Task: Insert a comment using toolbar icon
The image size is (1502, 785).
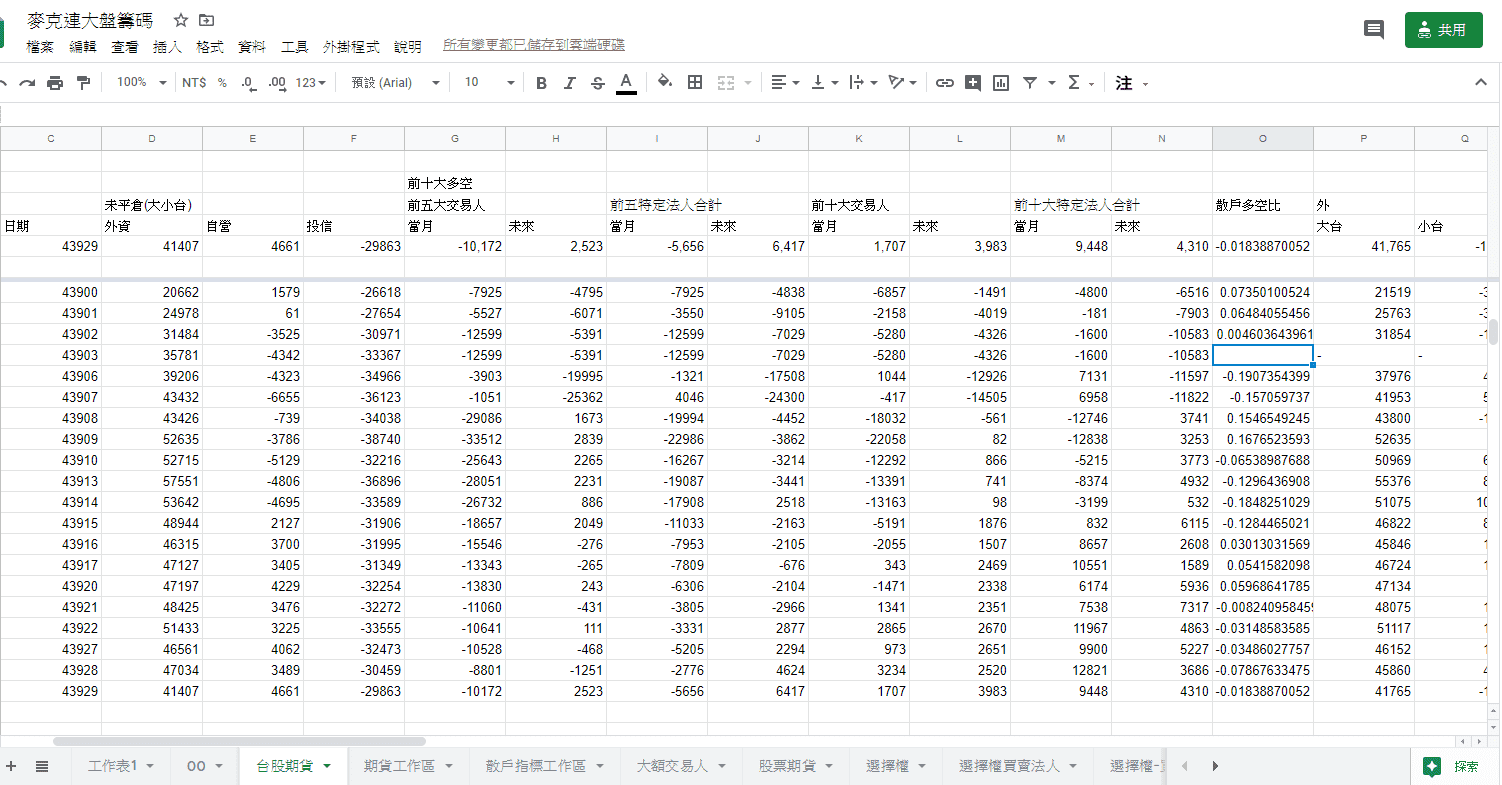Action: pyautogui.click(x=972, y=83)
